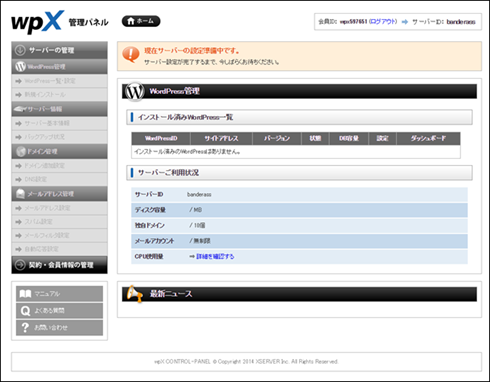Open 新規インストール in the sidebar
This screenshot has height=382, width=490.
pyautogui.click(x=59, y=95)
